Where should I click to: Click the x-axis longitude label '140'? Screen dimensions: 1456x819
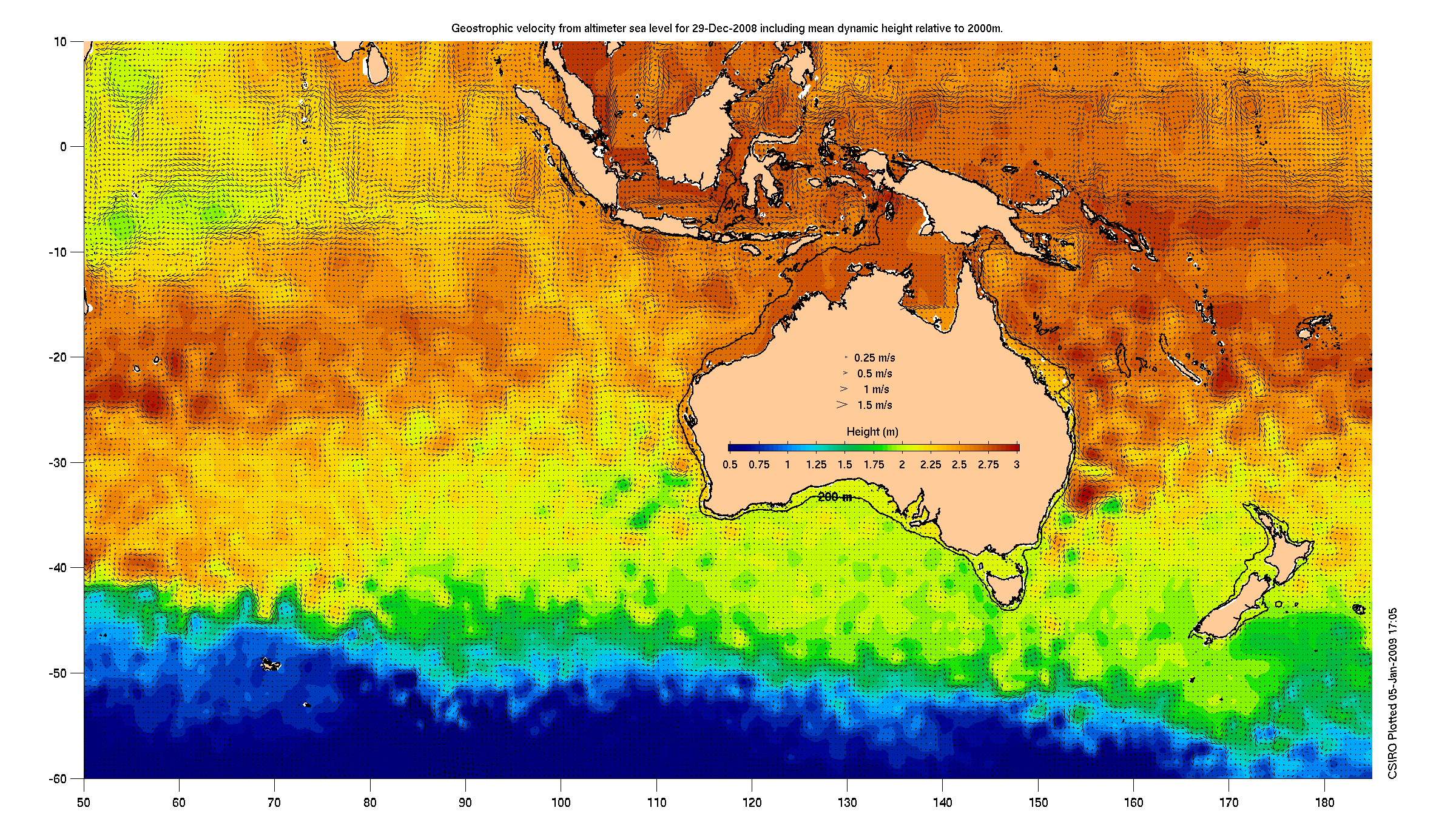(x=943, y=803)
